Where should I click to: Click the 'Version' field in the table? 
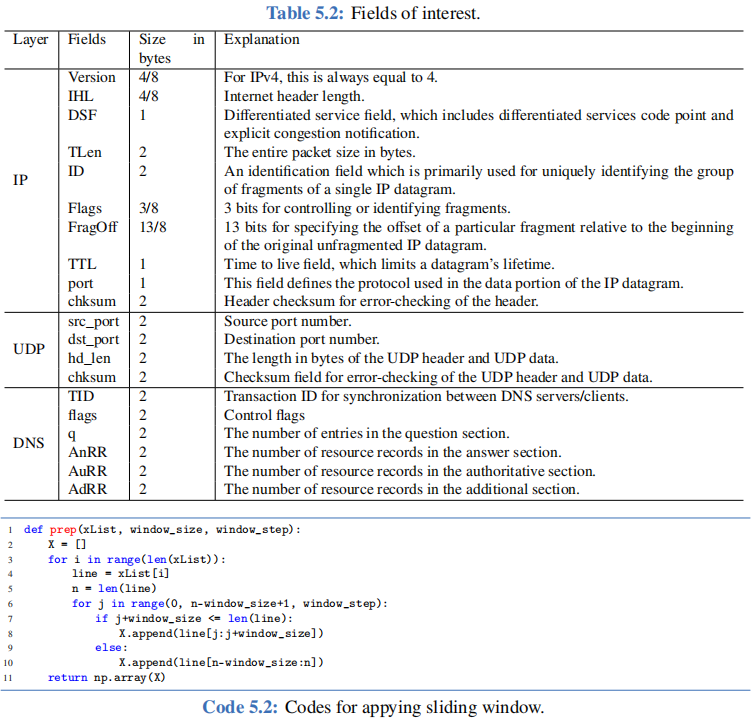click(x=91, y=77)
